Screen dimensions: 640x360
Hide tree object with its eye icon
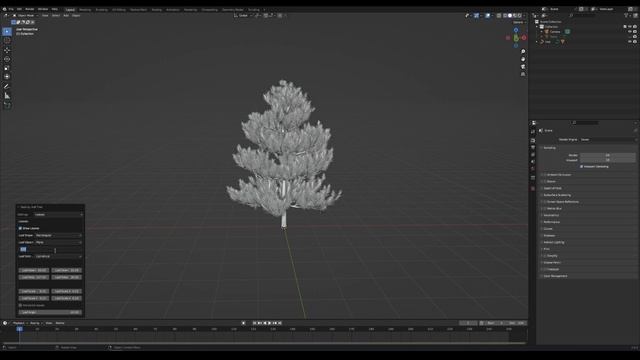coord(630,41)
